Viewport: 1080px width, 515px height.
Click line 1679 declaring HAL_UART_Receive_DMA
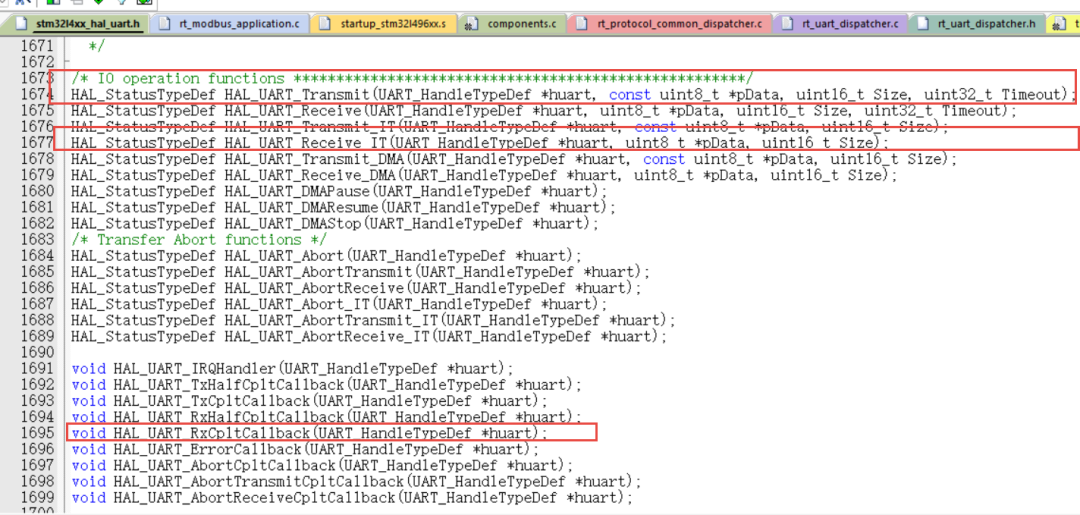point(484,175)
